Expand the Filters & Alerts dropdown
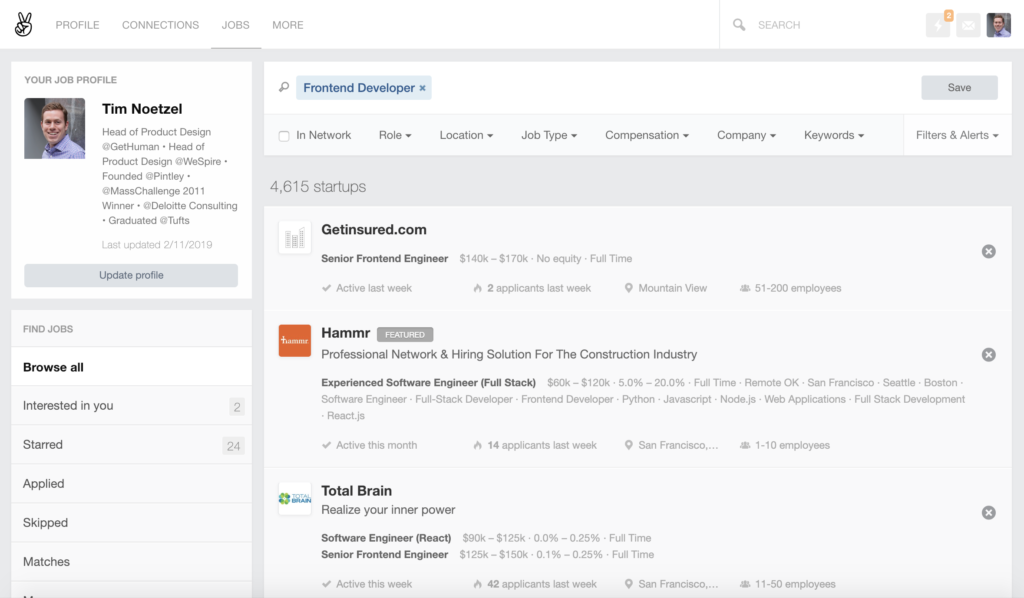The image size is (1024, 598). coord(957,135)
